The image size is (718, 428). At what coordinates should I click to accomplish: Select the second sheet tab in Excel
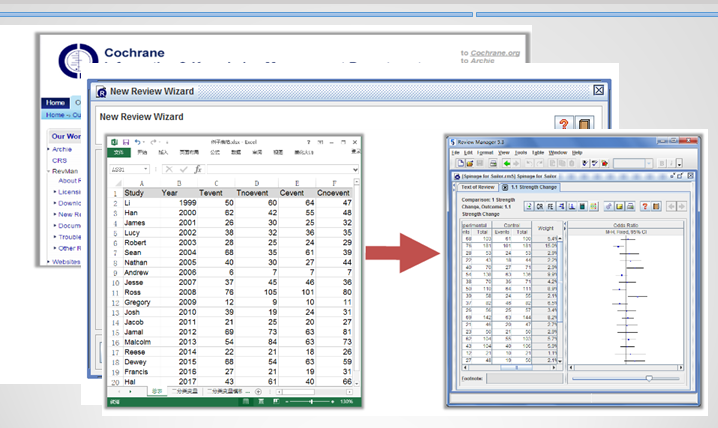185,391
